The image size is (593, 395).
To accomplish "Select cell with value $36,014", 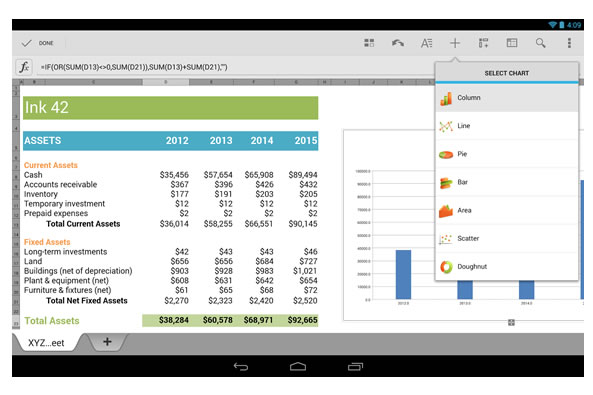I will (174, 224).
